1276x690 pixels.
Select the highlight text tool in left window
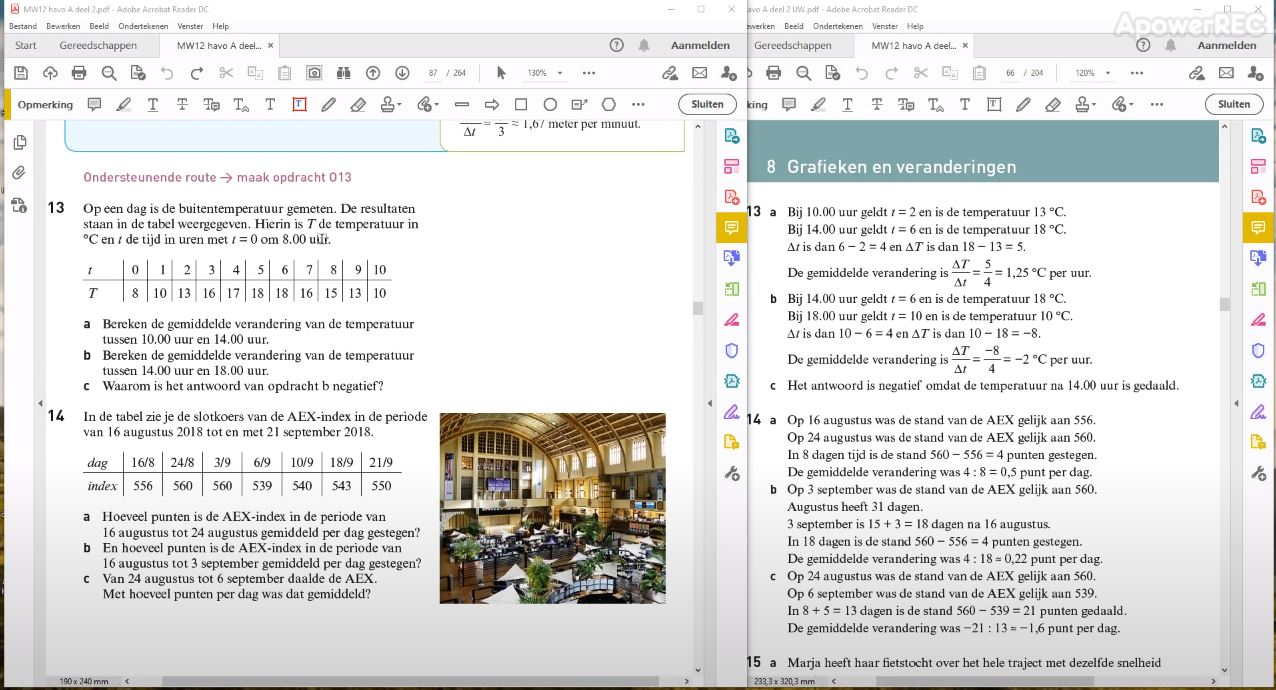(x=123, y=104)
